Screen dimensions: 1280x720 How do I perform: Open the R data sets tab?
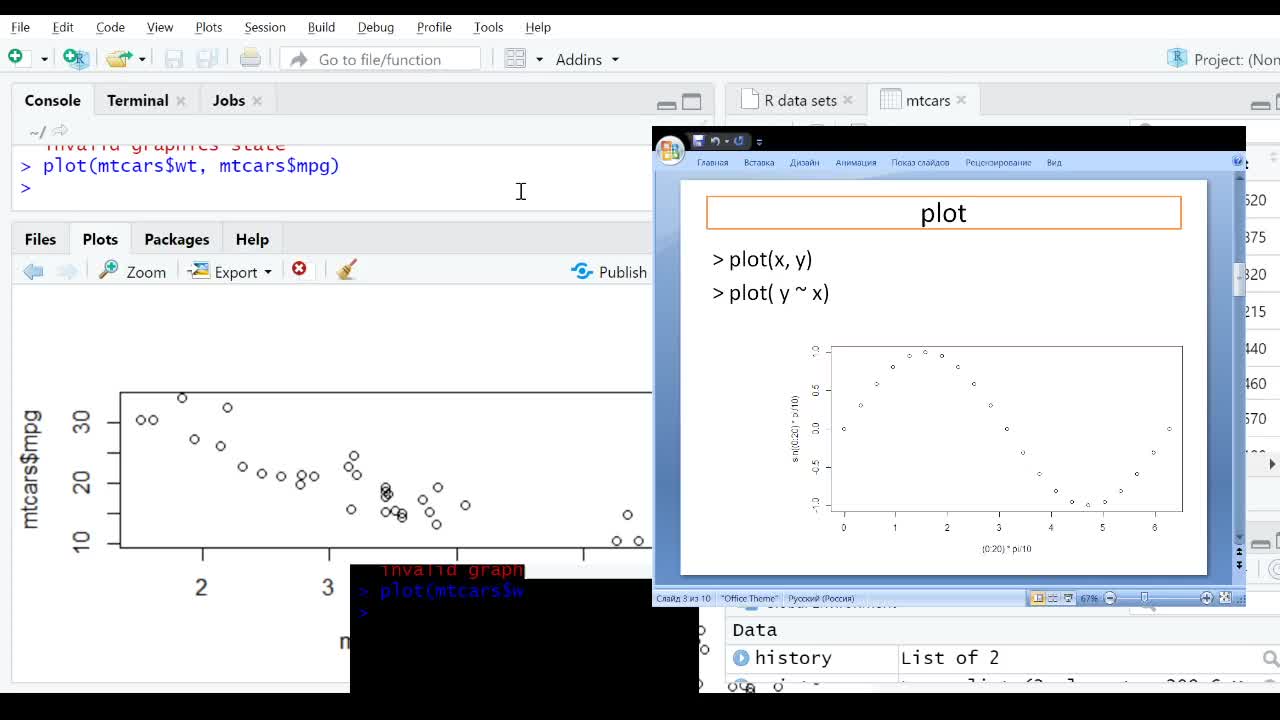[800, 100]
